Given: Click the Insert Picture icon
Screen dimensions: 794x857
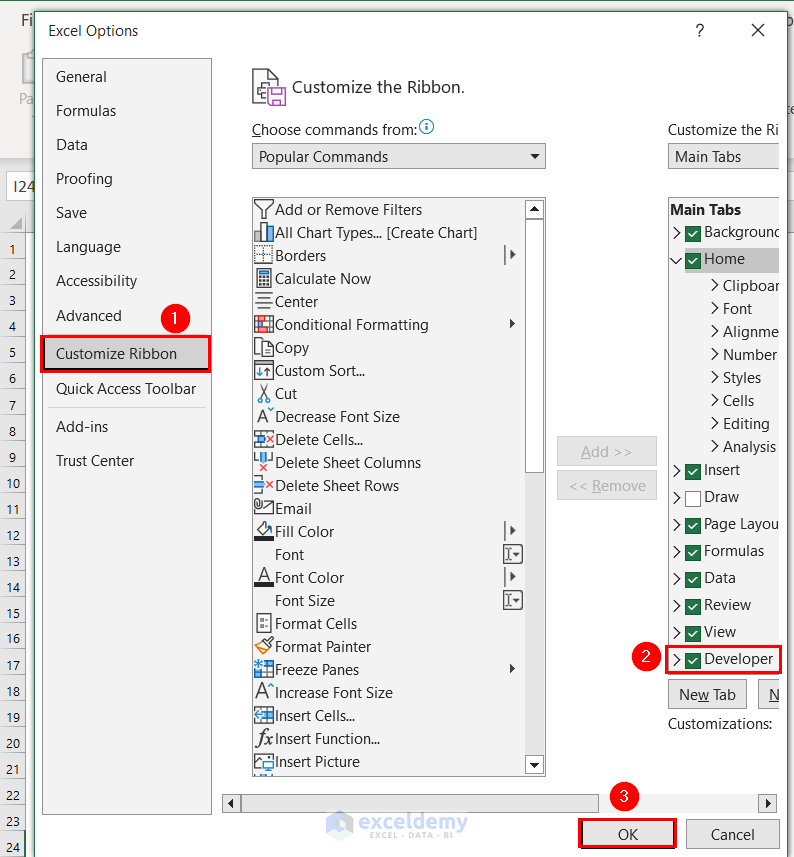Looking at the screenshot, I should click(264, 761).
